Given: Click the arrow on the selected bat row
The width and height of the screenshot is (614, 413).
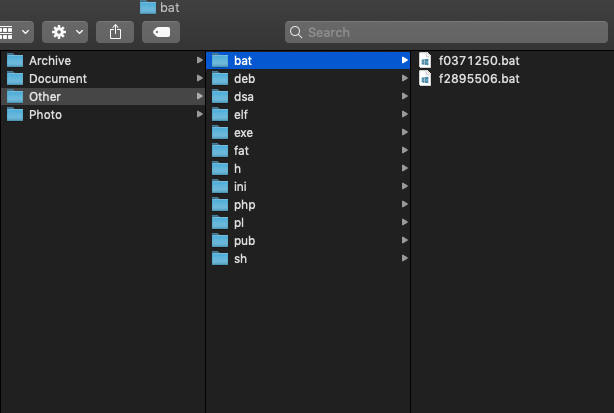Looking at the screenshot, I should 405,60.
